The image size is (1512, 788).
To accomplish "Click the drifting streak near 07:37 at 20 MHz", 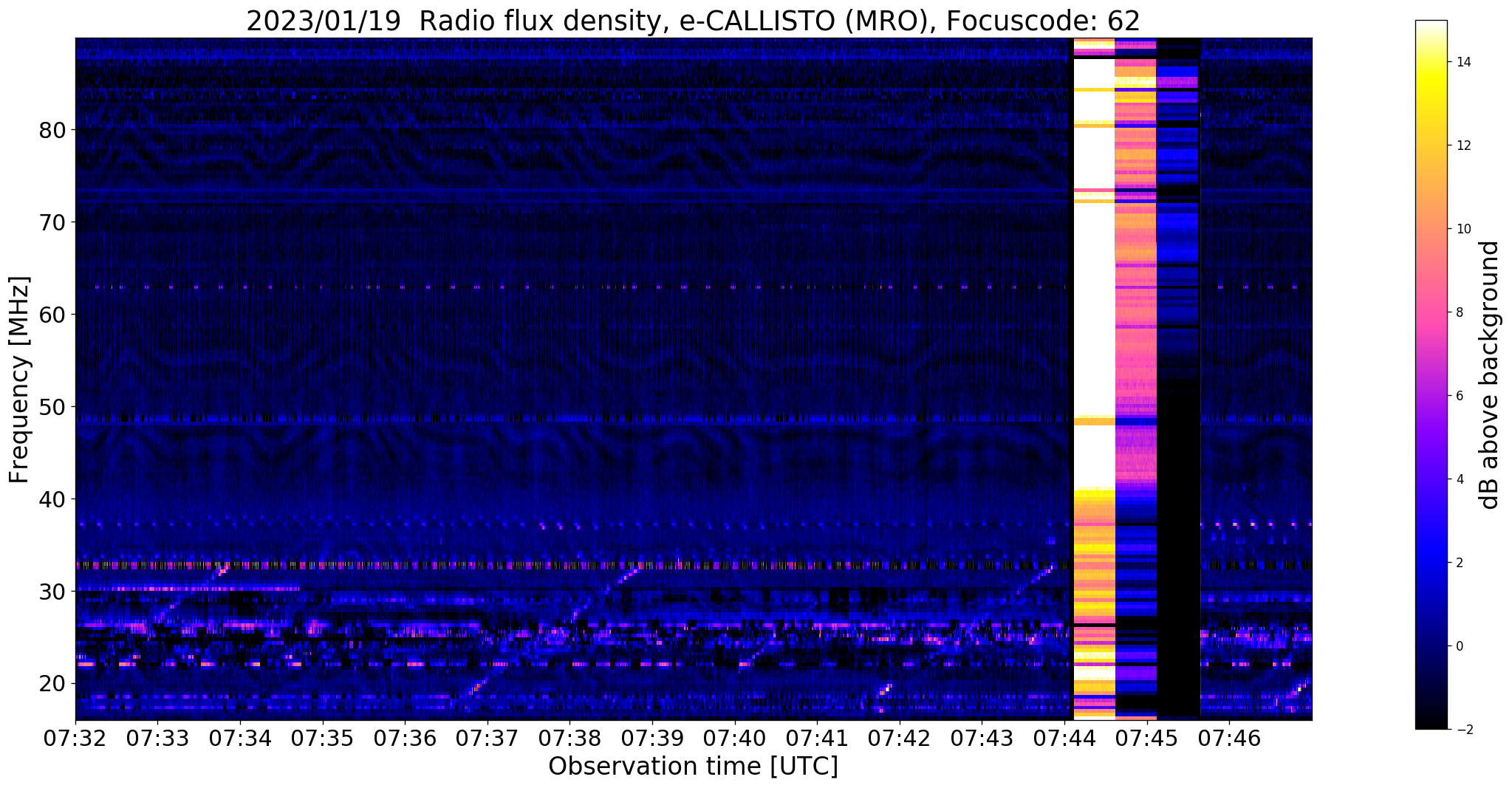I will point(479,685).
